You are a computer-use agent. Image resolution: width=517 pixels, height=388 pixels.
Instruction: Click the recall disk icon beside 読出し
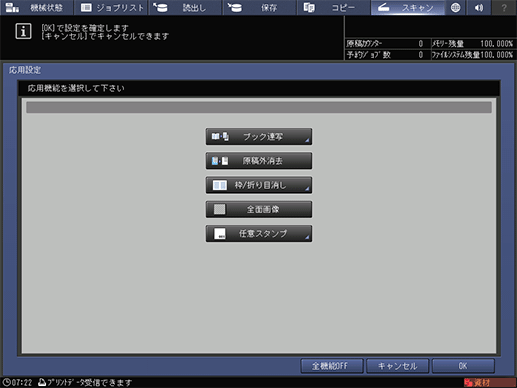coord(161,7)
